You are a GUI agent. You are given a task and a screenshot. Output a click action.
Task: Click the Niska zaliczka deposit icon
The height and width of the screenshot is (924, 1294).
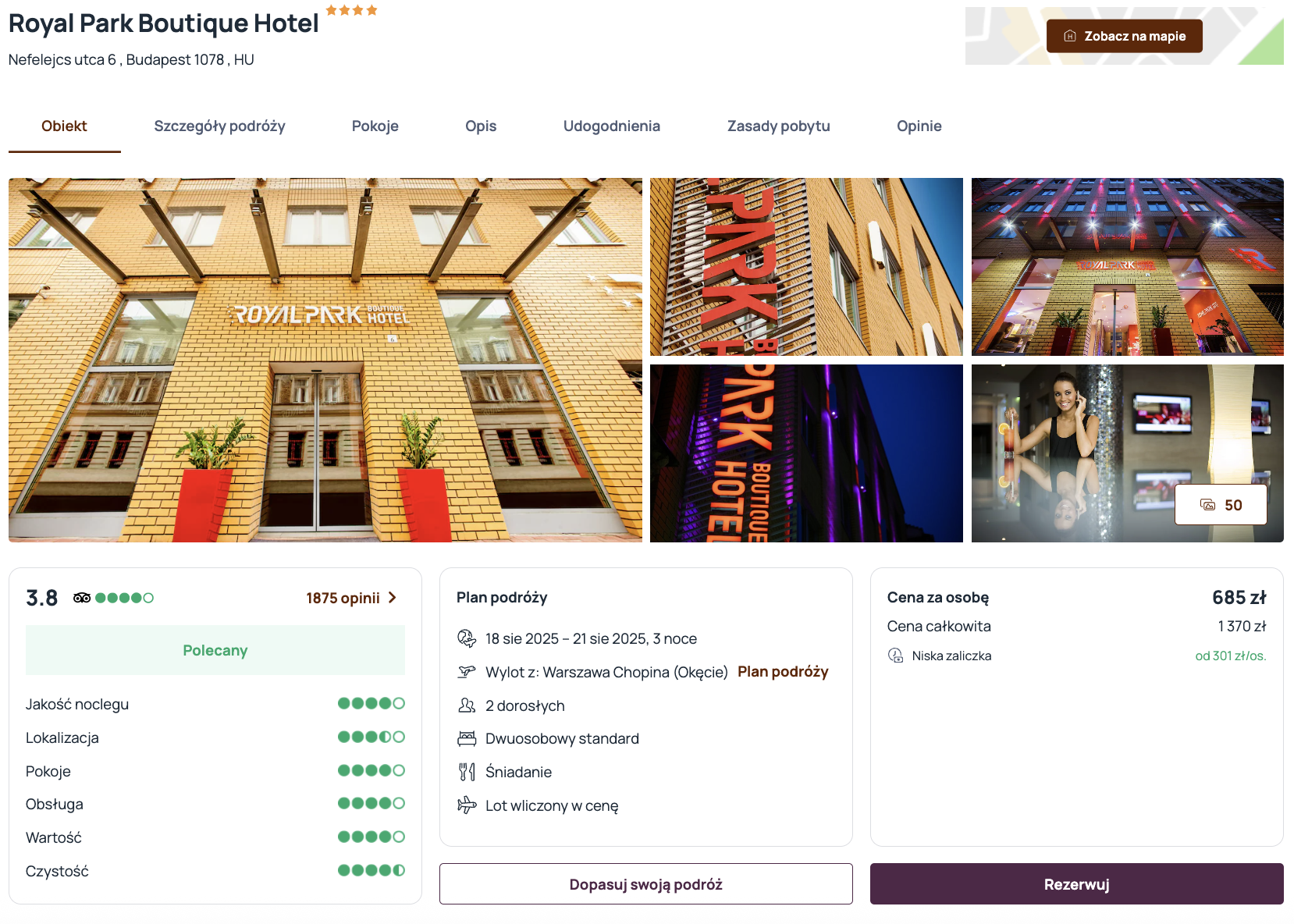tap(896, 656)
